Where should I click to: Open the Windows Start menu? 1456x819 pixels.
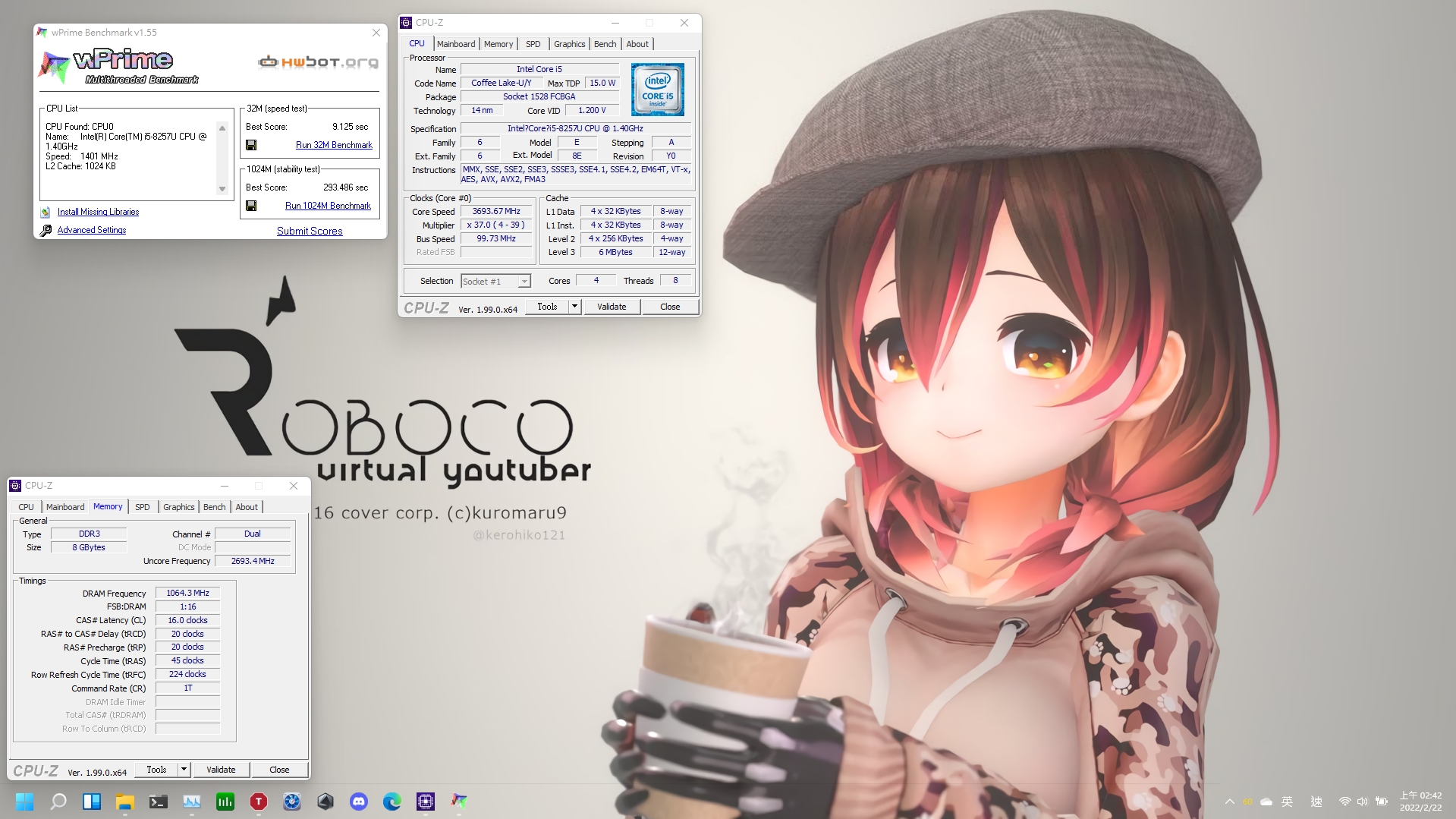point(24,802)
